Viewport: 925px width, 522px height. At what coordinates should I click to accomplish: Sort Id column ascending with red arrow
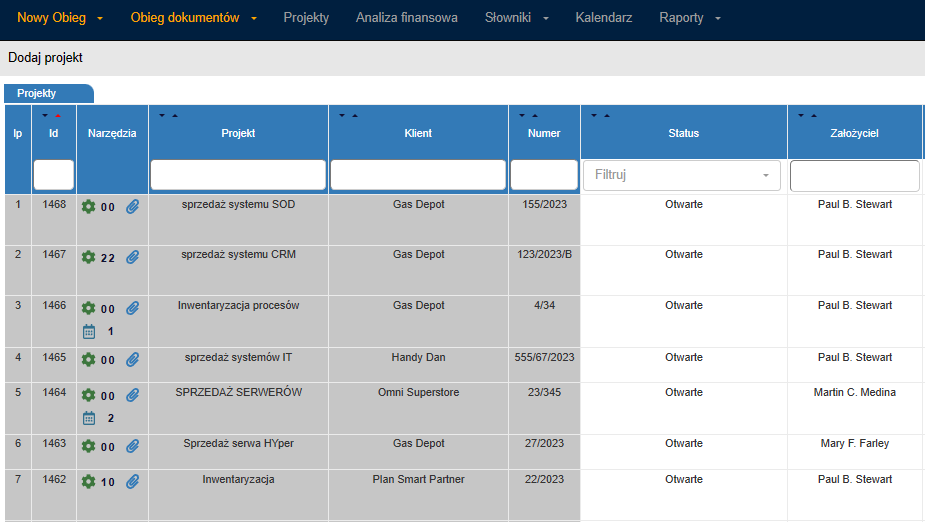58,116
